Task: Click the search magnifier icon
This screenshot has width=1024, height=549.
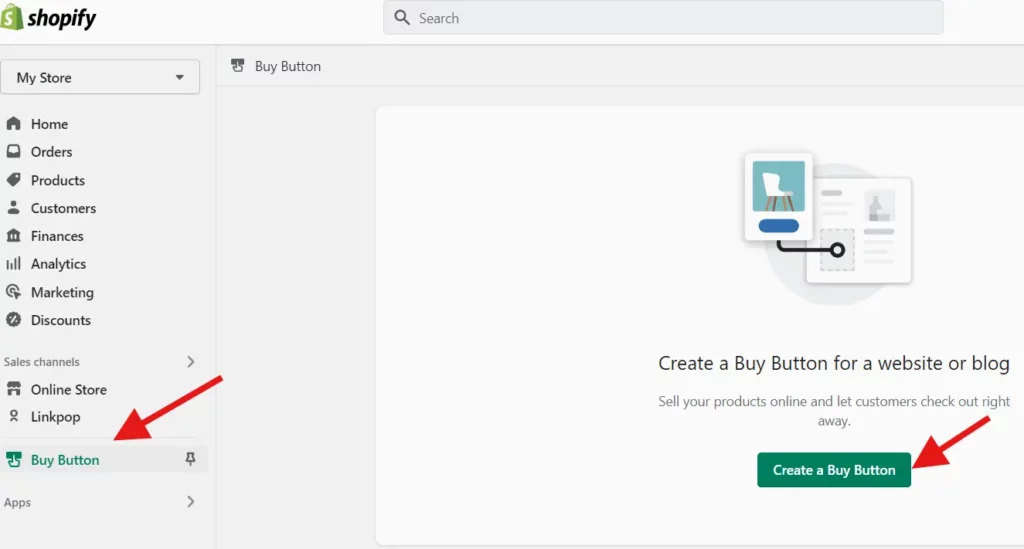Action: 402,18
